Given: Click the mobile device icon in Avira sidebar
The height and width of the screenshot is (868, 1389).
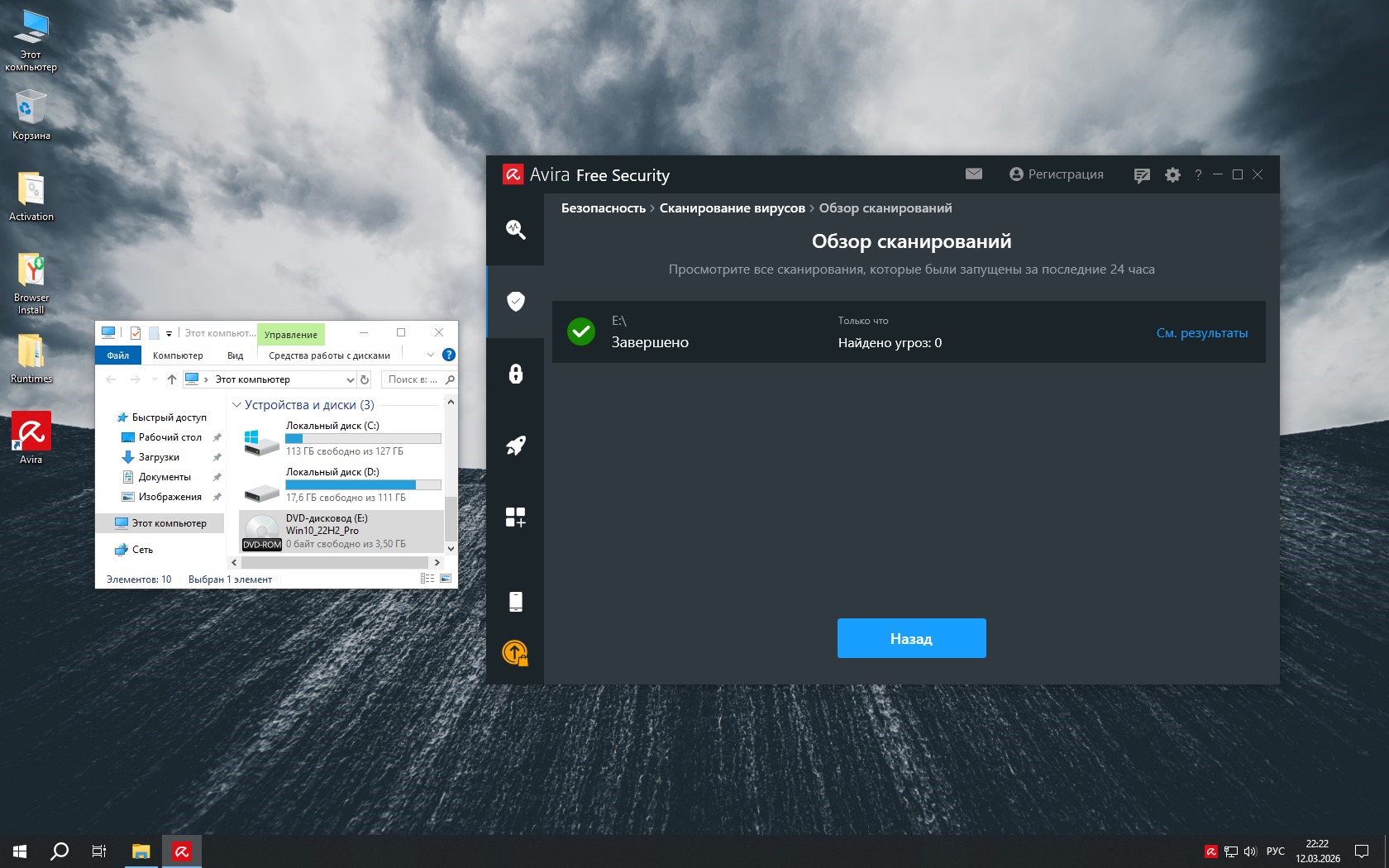Looking at the screenshot, I should 515,602.
